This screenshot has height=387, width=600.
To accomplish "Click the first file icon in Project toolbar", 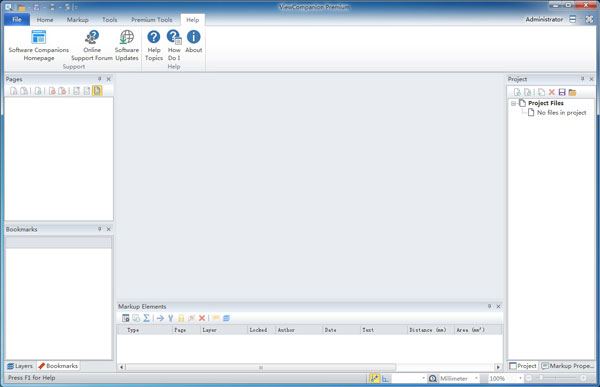I will click(517, 92).
